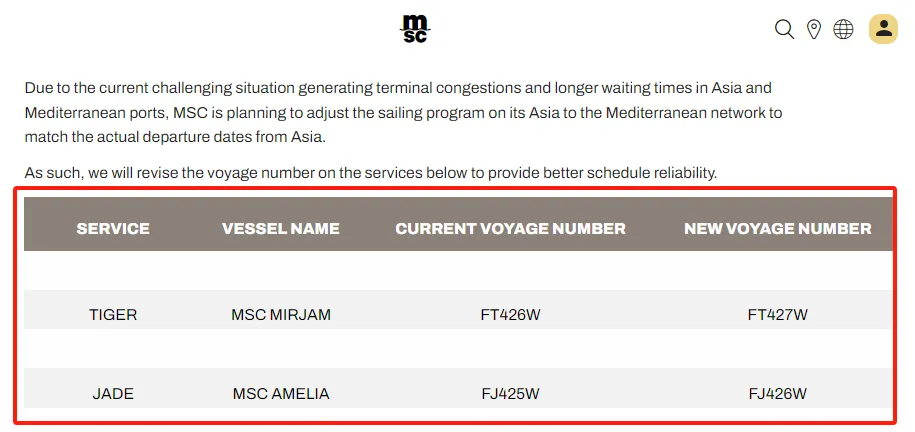Select new voyage number FT427W
Image resolution: width=915 pixels, height=432 pixels.
(778, 315)
